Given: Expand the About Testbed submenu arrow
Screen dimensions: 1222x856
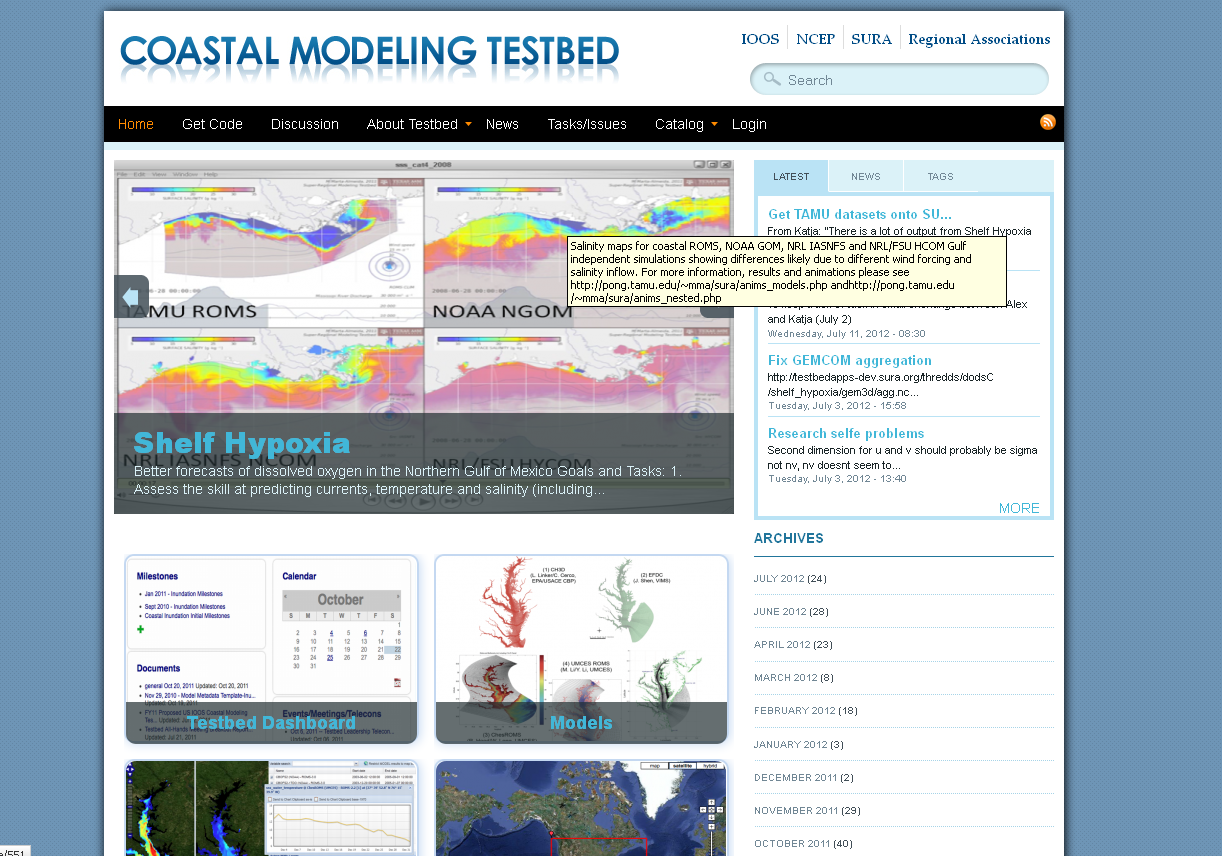Looking at the screenshot, I should 468,124.
